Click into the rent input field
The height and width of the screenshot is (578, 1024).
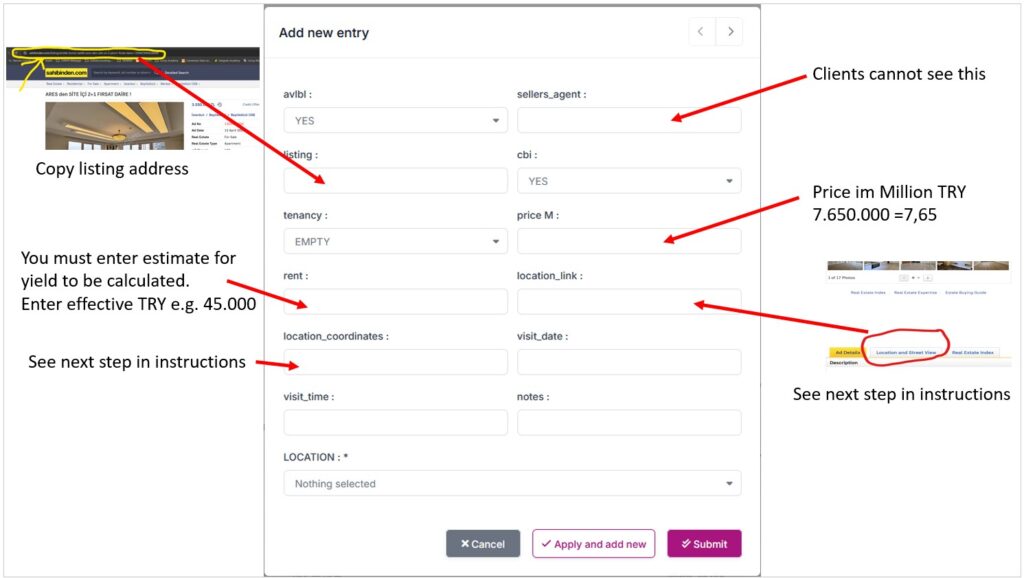(x=395, y=302)
